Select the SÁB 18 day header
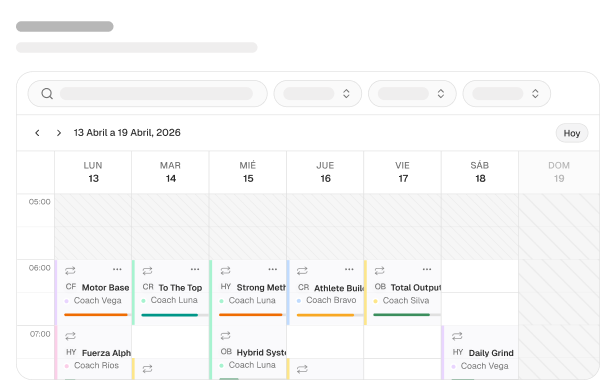This screenshot has height=380, width=600. coord(480,172)
